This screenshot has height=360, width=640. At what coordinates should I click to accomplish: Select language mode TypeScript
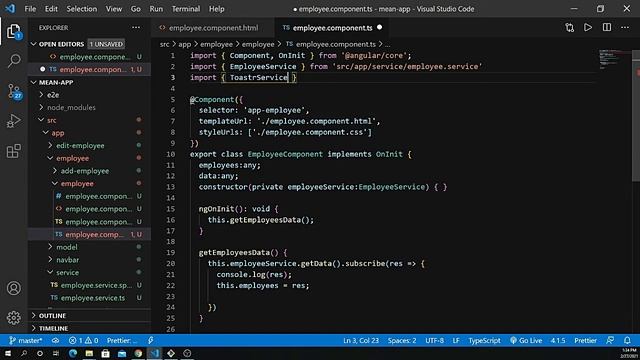(x=484, y=340)
